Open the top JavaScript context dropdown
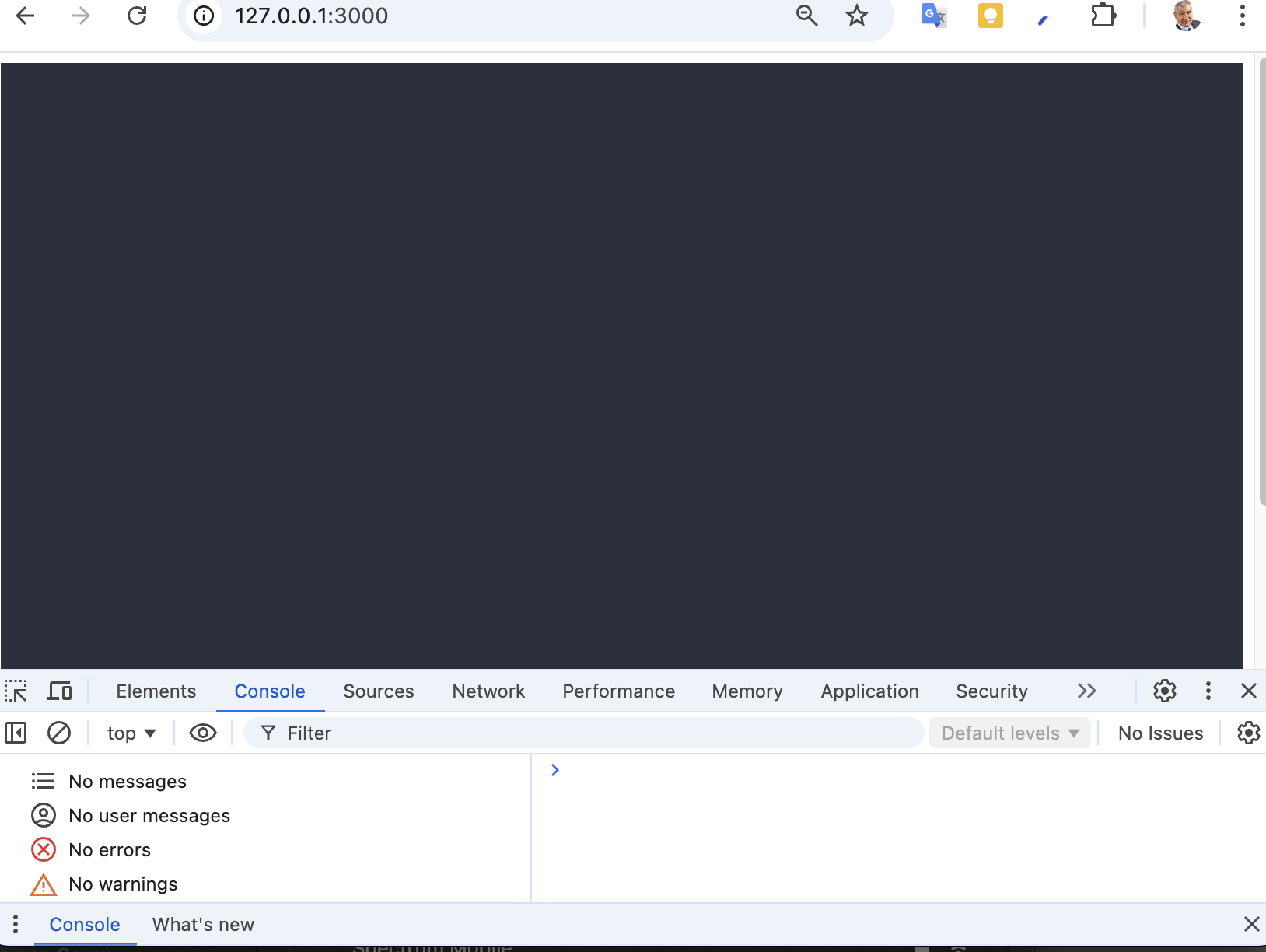The image size is (1266, 952). point(131,733)
